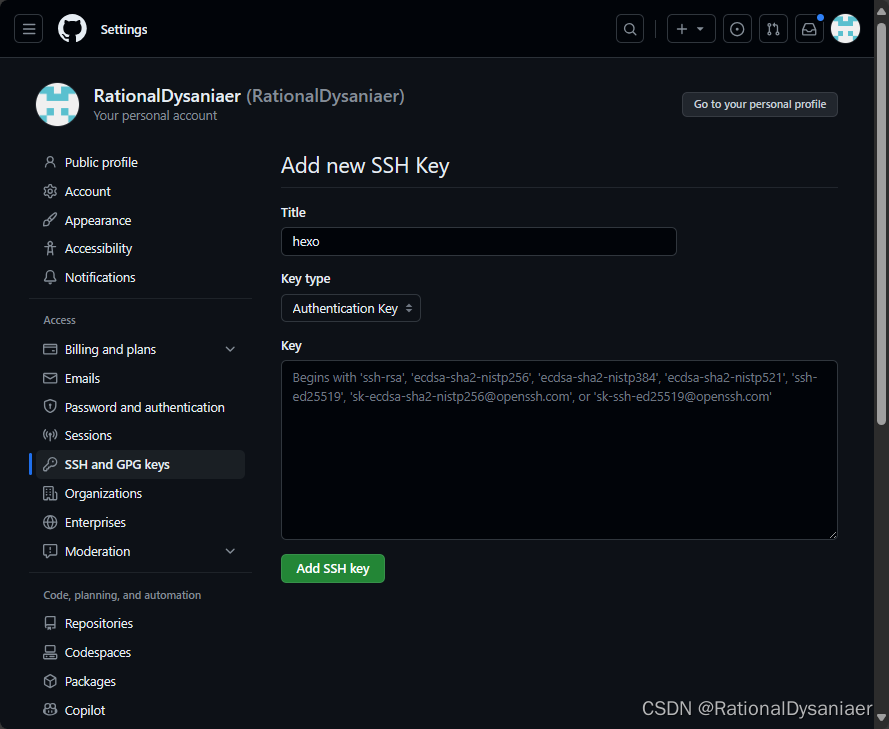Focus the Key textarea
Image resolution: width=889 pixels, height=729 pixels.
pyautogui.click(x=559, y=450)
